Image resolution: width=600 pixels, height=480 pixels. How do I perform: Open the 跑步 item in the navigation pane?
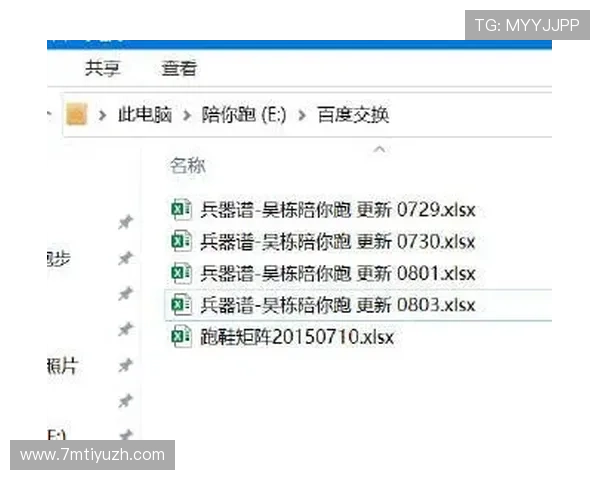point(59,259)
